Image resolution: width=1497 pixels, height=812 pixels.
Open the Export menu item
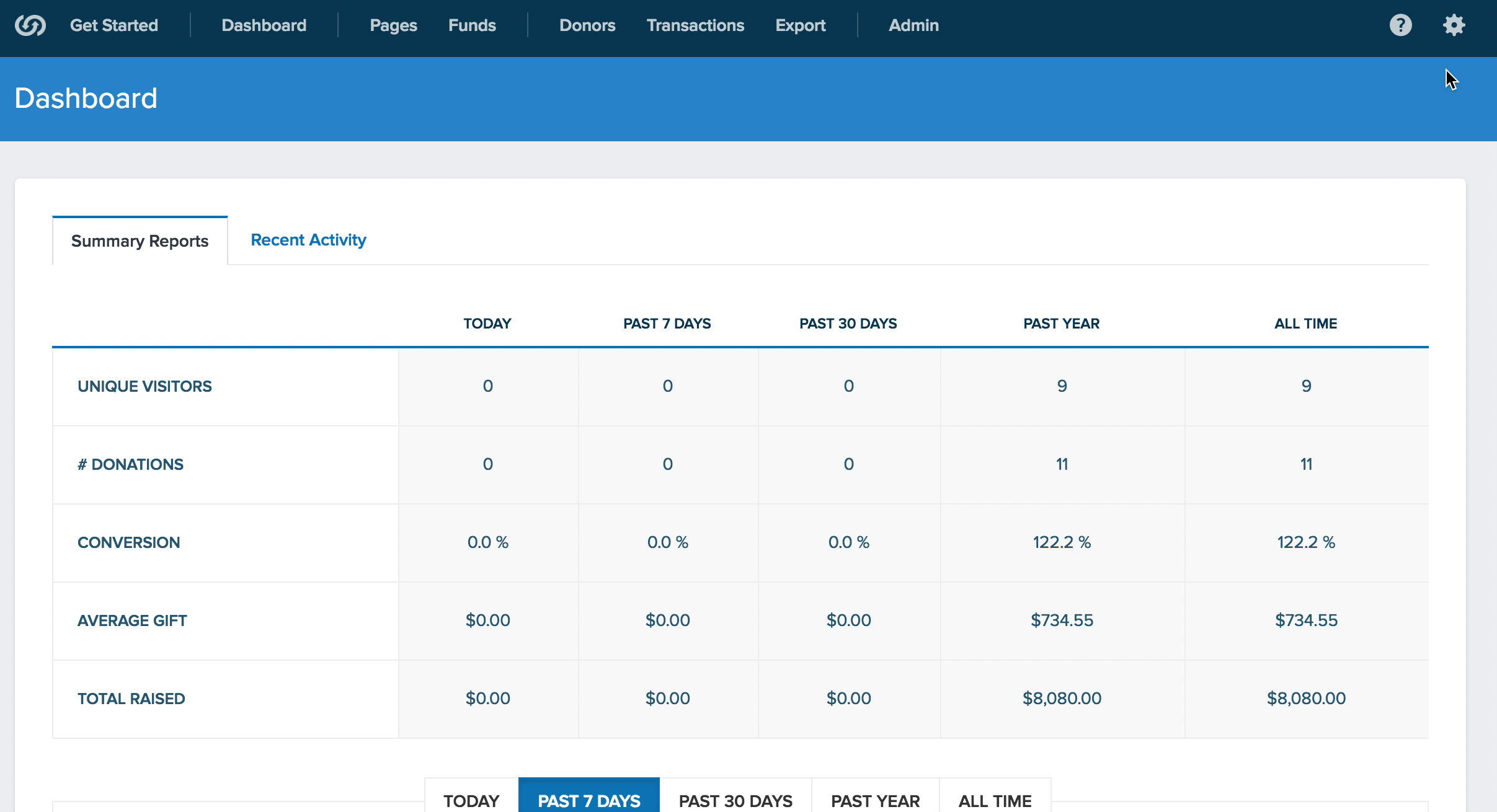coord(800,25)
